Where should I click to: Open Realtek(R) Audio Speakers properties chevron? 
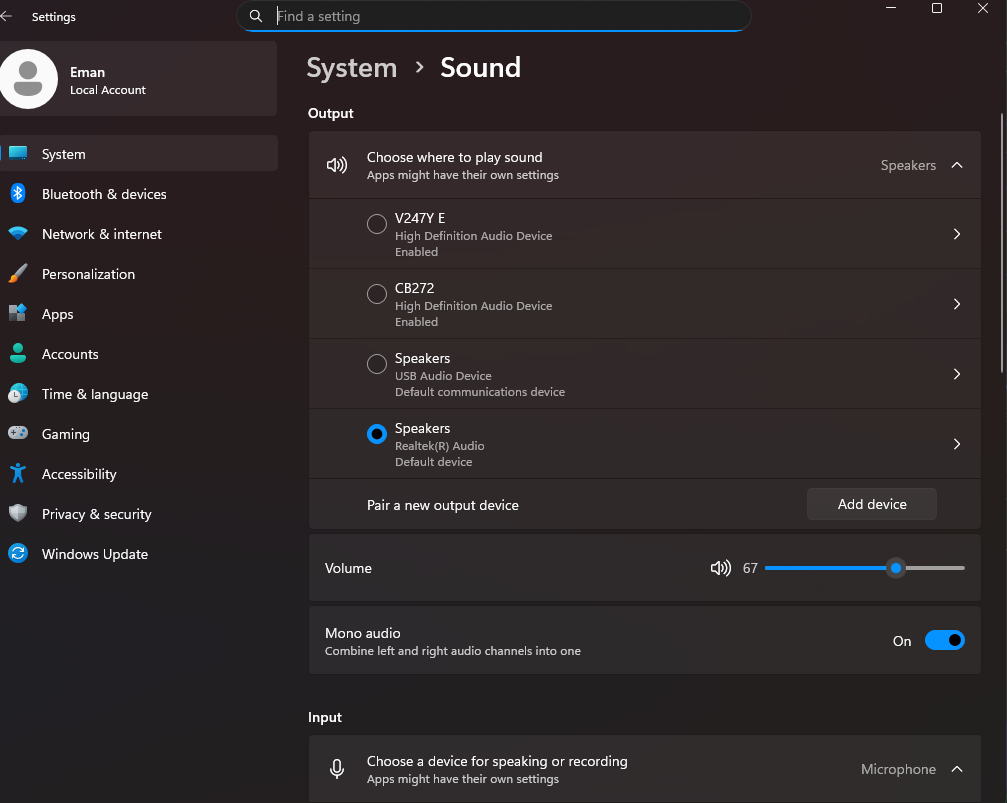[x=957, y=445]
